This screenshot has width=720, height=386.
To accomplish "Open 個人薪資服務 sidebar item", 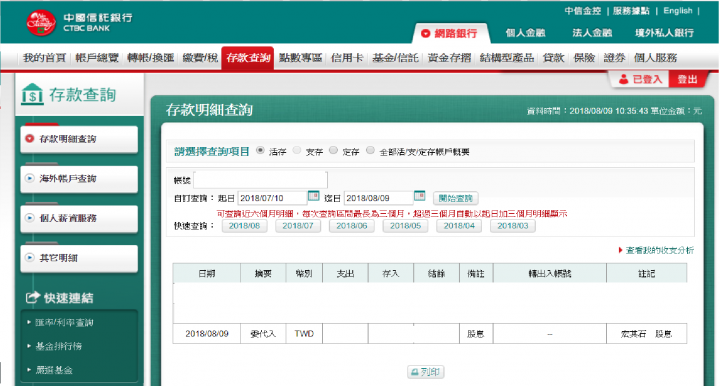I will tap(79, 218).
